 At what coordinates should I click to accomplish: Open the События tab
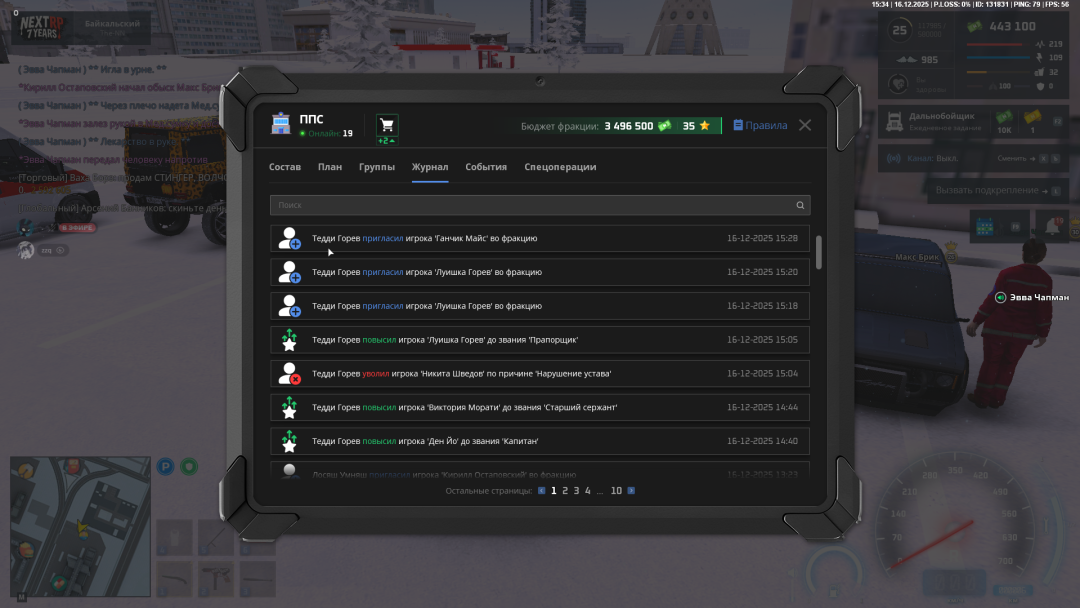point(486,167)
